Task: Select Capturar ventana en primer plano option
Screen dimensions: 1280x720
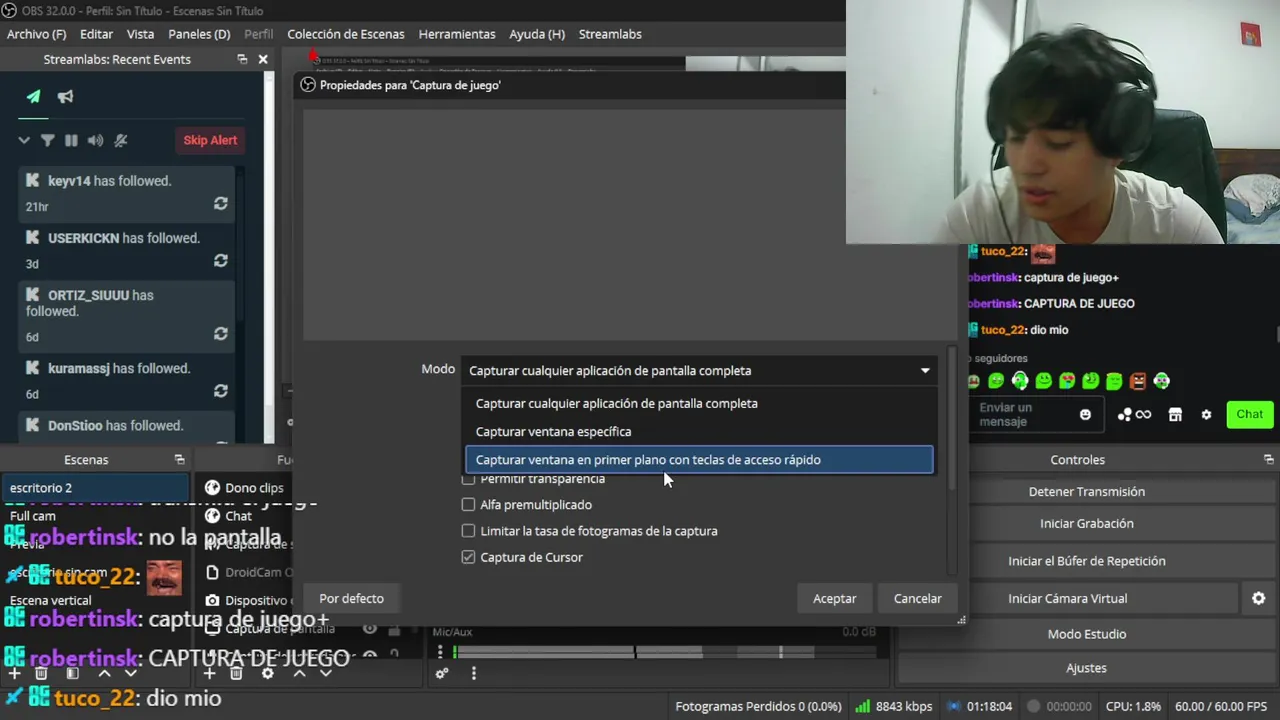Action: [699, 459]
